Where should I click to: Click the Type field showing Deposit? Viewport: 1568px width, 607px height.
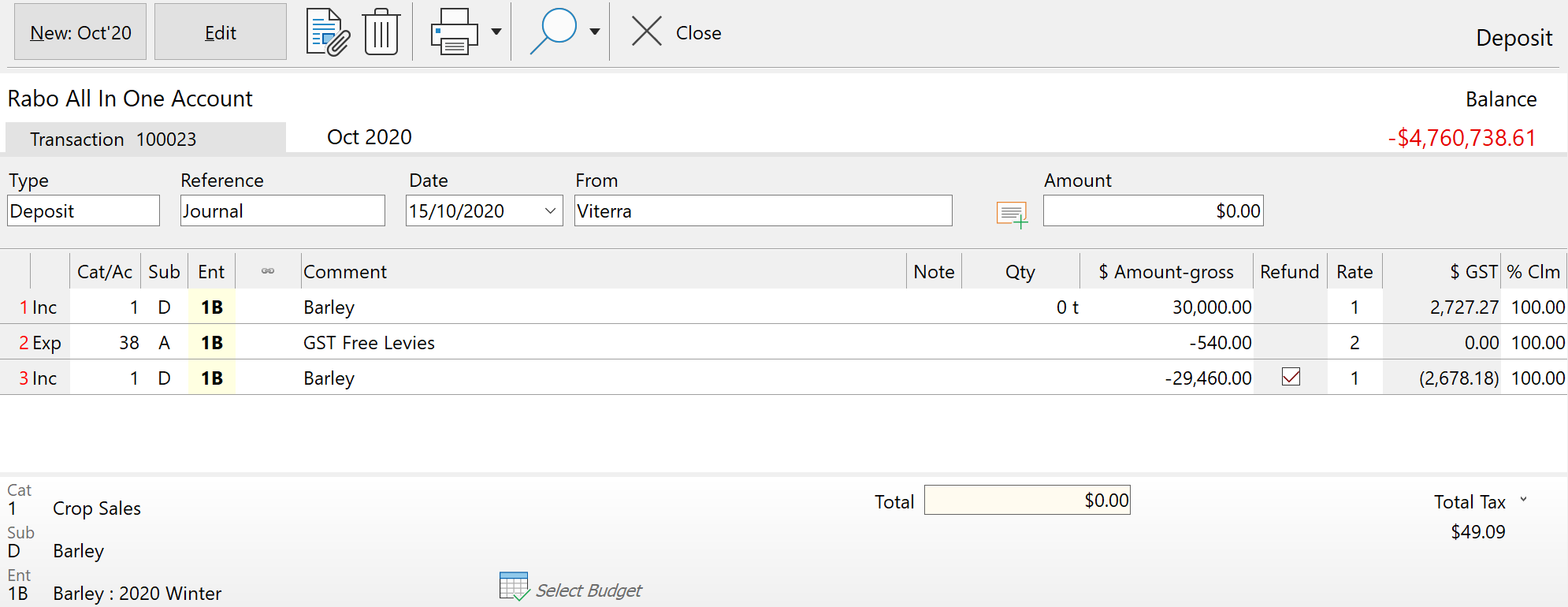coord(84,211)
